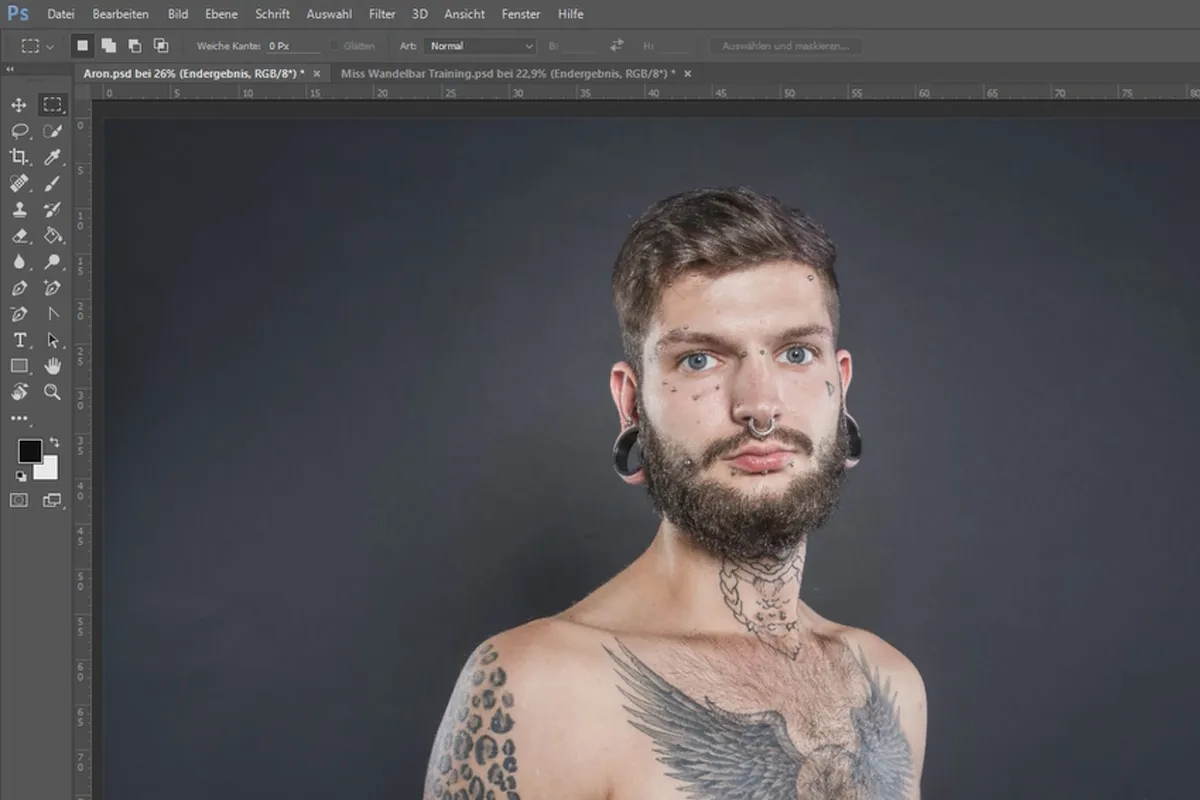The height and width of the screenshot is (800, 1200).
Task: Enable New Selection mode in options bar
Action: point(83,46)
